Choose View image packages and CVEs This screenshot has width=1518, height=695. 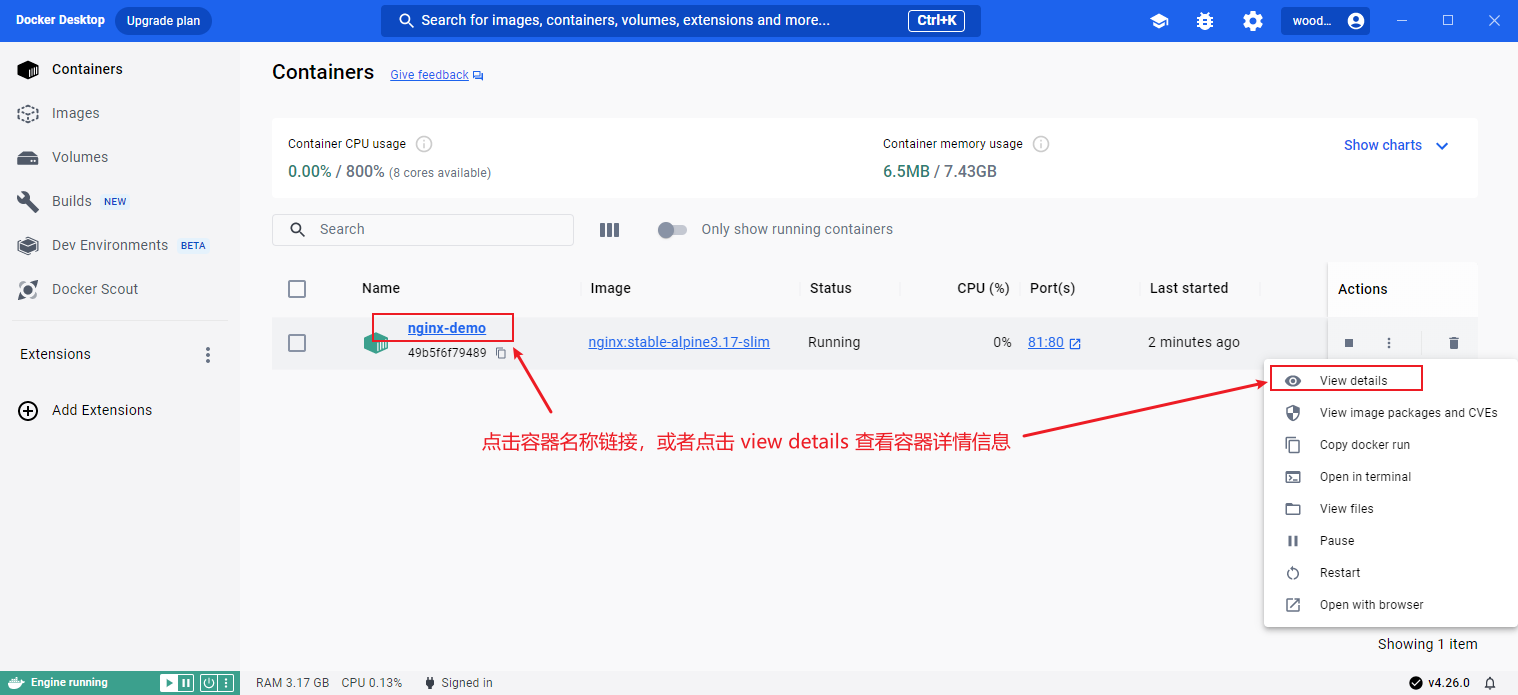tap(1391, 413)
